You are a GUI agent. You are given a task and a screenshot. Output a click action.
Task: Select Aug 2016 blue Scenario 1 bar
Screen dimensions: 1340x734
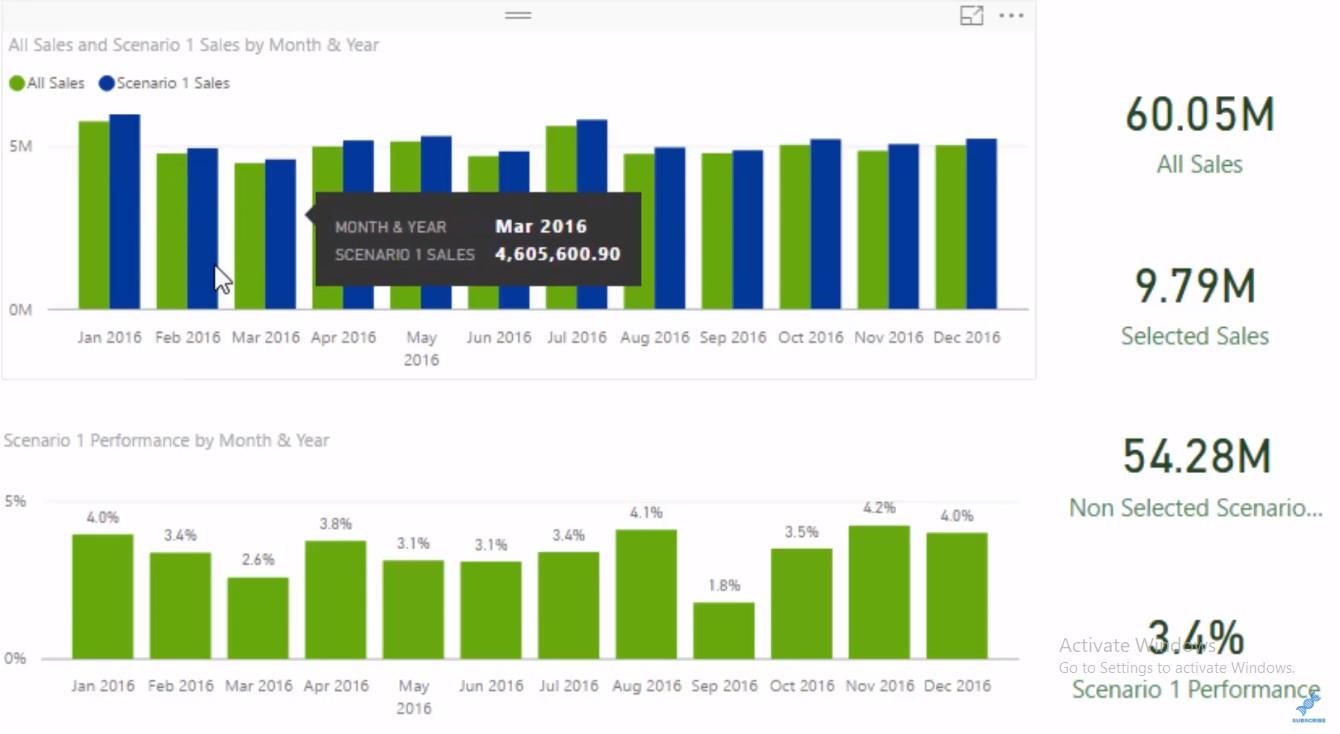pyautogui.click(x=670, y=228)
